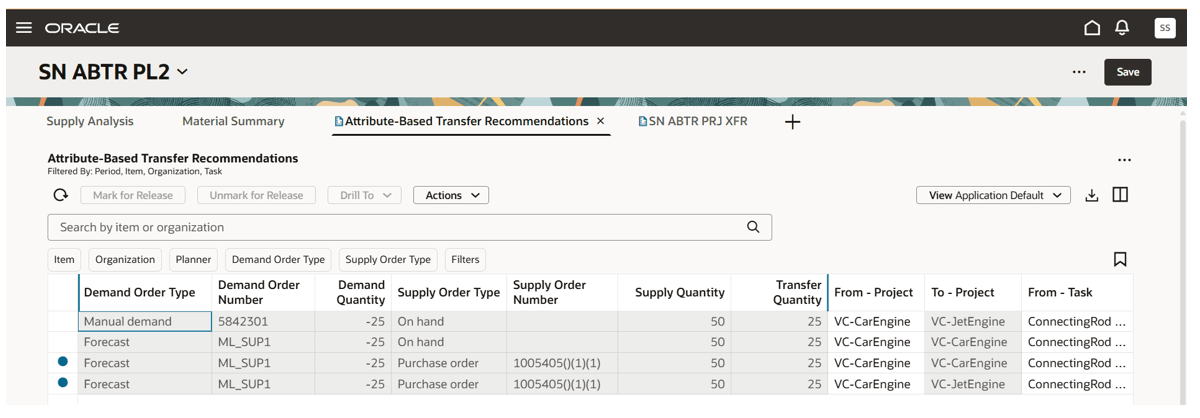1200x418 pixels.
Task: Toggle the Demand Order Type filter chip
Action: pyautogui.click(x=278, y=259)
